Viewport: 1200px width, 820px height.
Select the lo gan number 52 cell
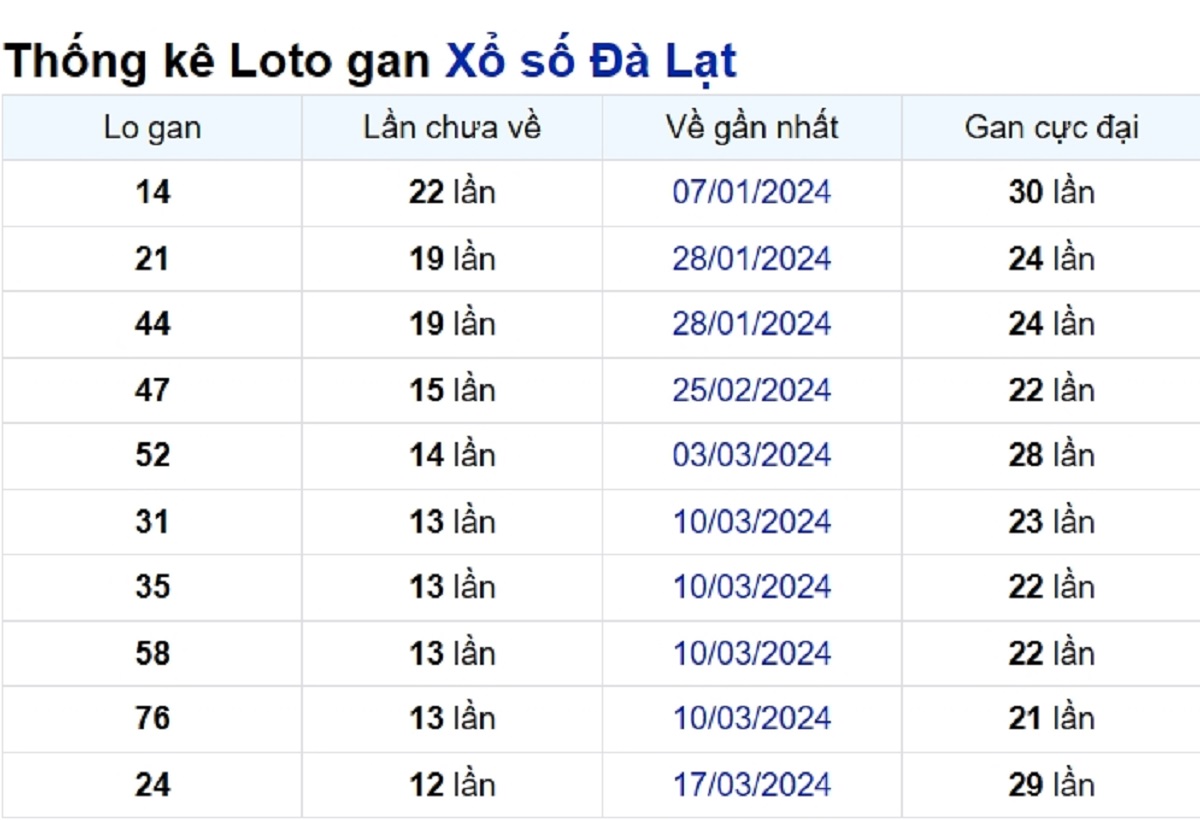(x=152, y=456)
